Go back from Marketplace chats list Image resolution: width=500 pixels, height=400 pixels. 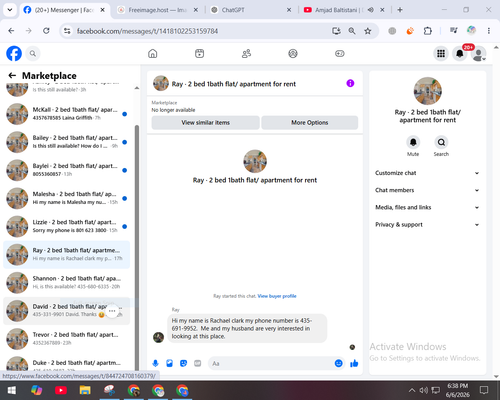click(12, 76)
